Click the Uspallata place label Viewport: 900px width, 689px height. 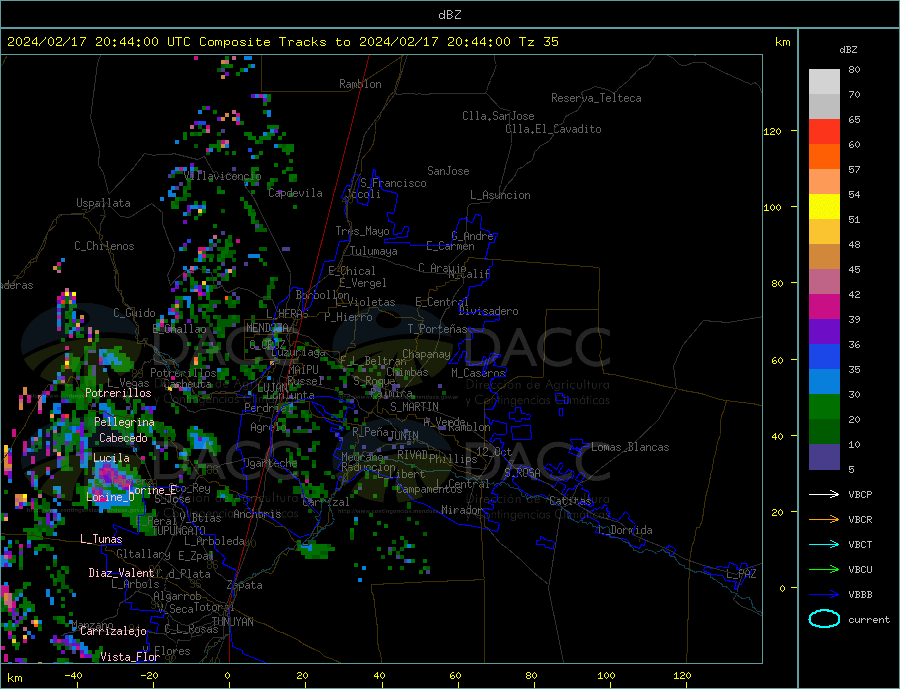coord(103,203)
